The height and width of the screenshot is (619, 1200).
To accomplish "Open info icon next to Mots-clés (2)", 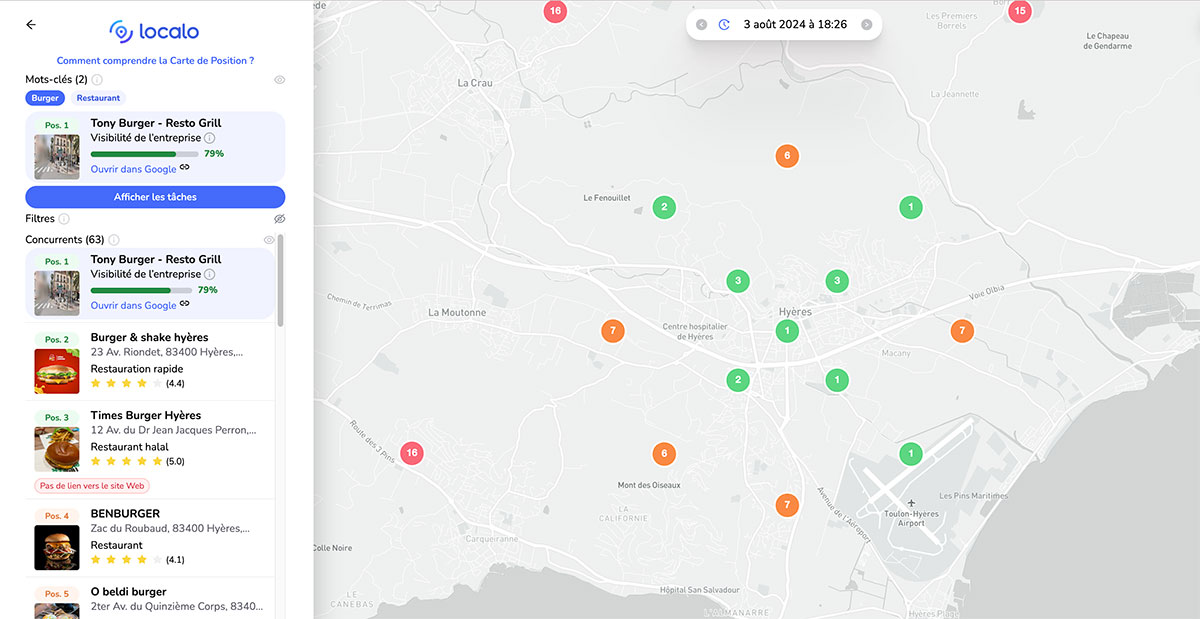I will pos(97,79).
